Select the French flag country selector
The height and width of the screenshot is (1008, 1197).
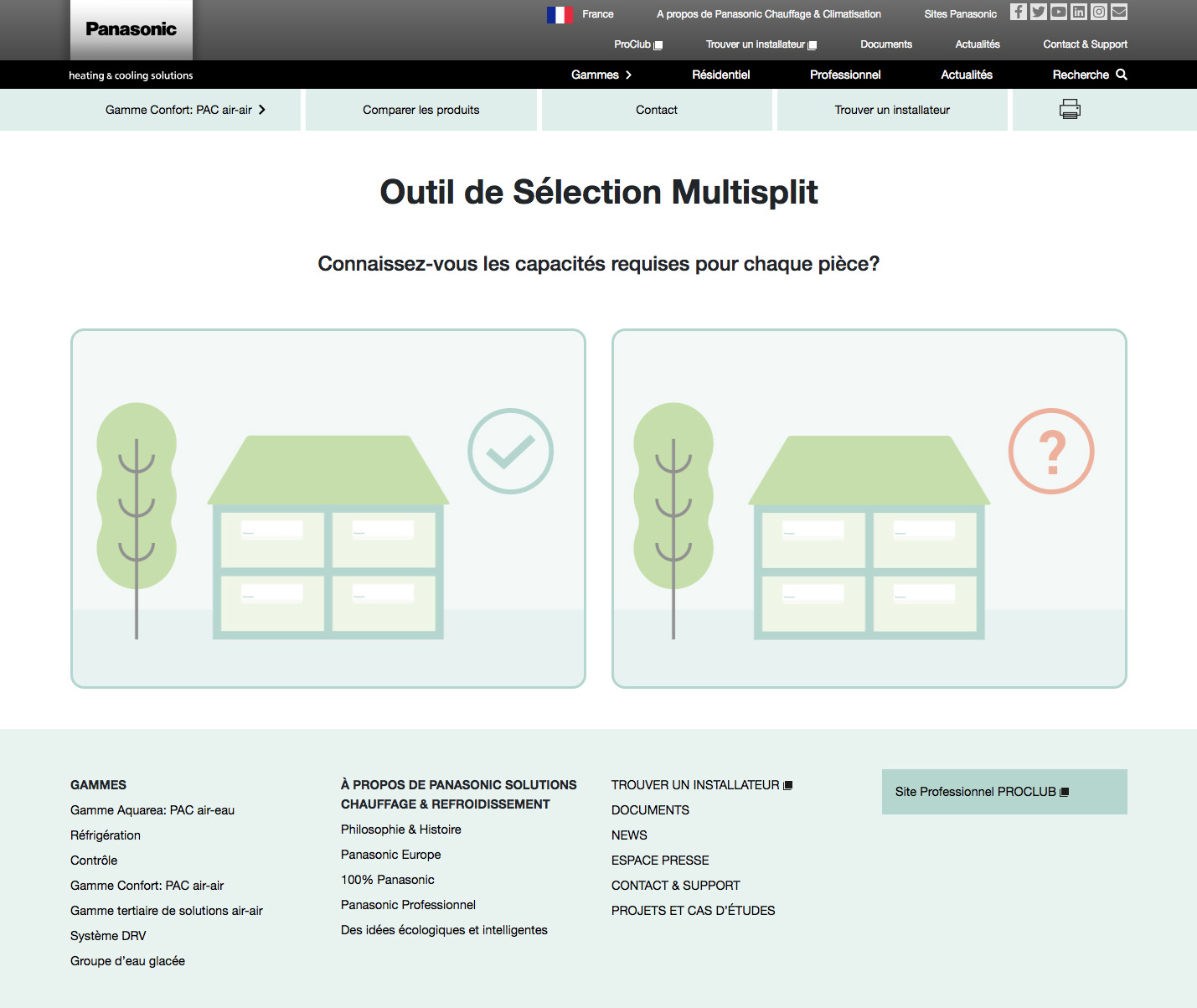click(560, 14)
